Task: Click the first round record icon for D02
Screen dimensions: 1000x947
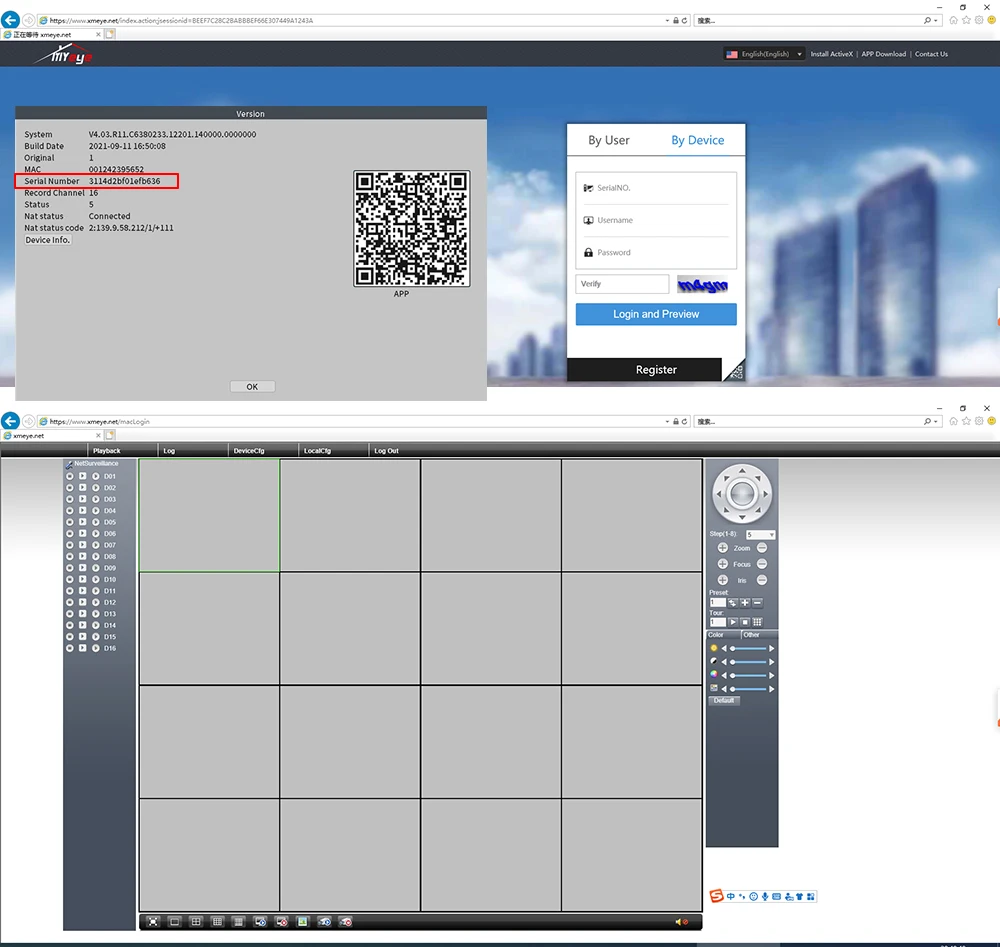Action: click(x=70, y=488)
